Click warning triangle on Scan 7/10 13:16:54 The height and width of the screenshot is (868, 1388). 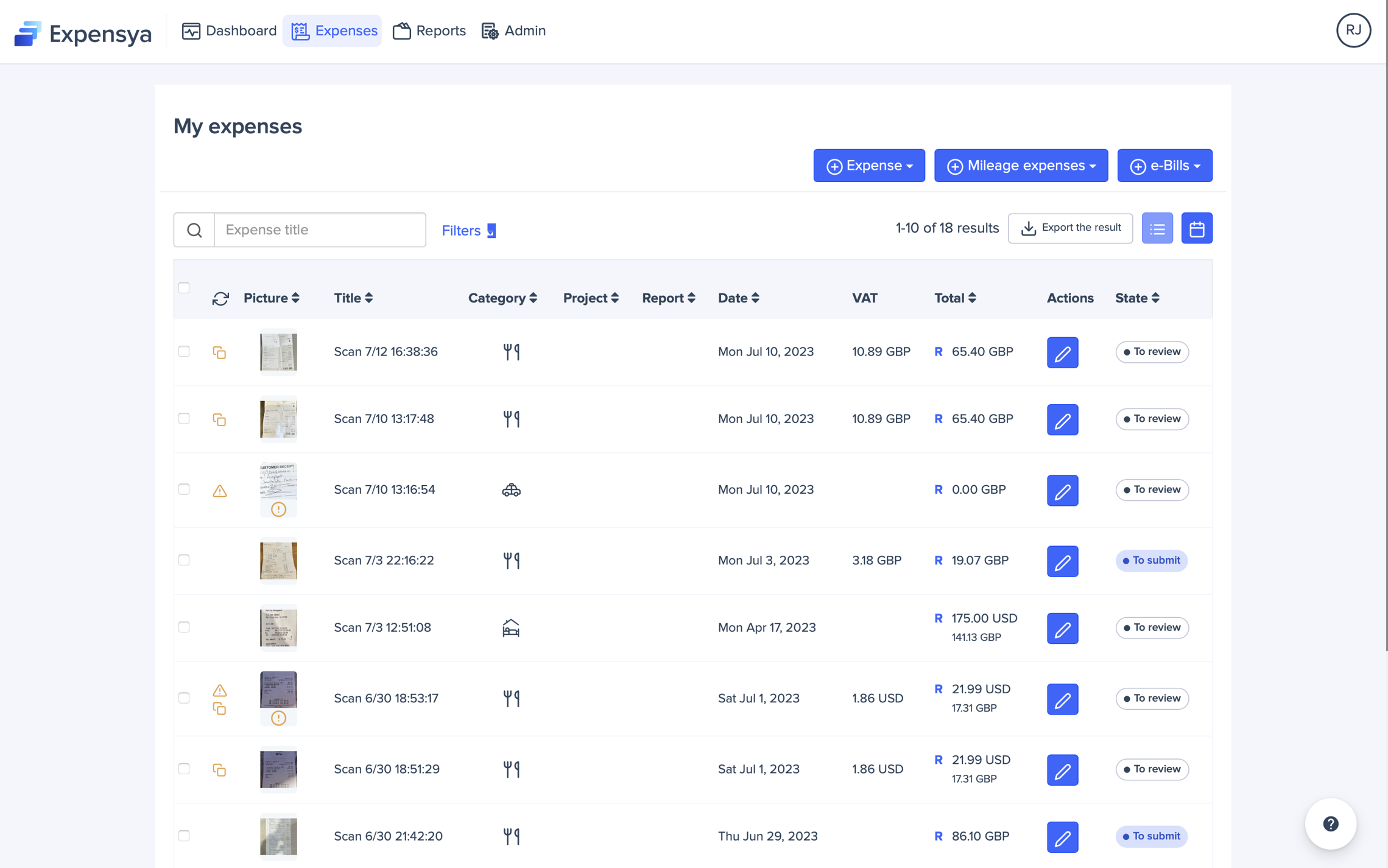click(x=219, y=491)
